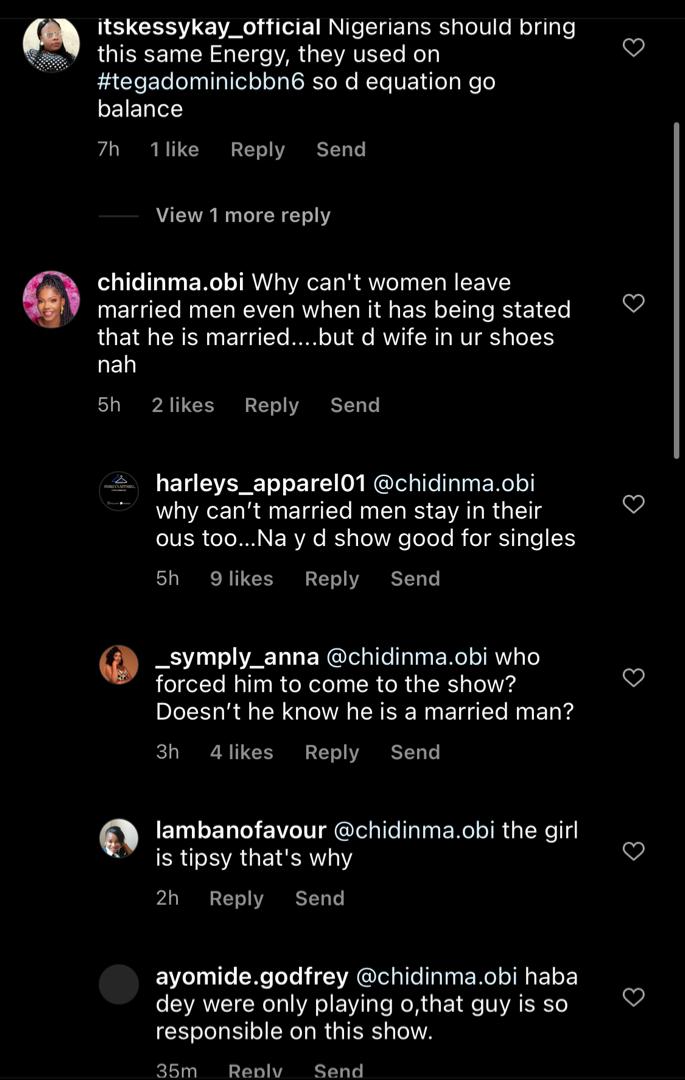Image resolution: width=685 pixels, height=1080 pixels.
Task: Tap heart on chidinma.obi's comment
Action: coord(633,303)
